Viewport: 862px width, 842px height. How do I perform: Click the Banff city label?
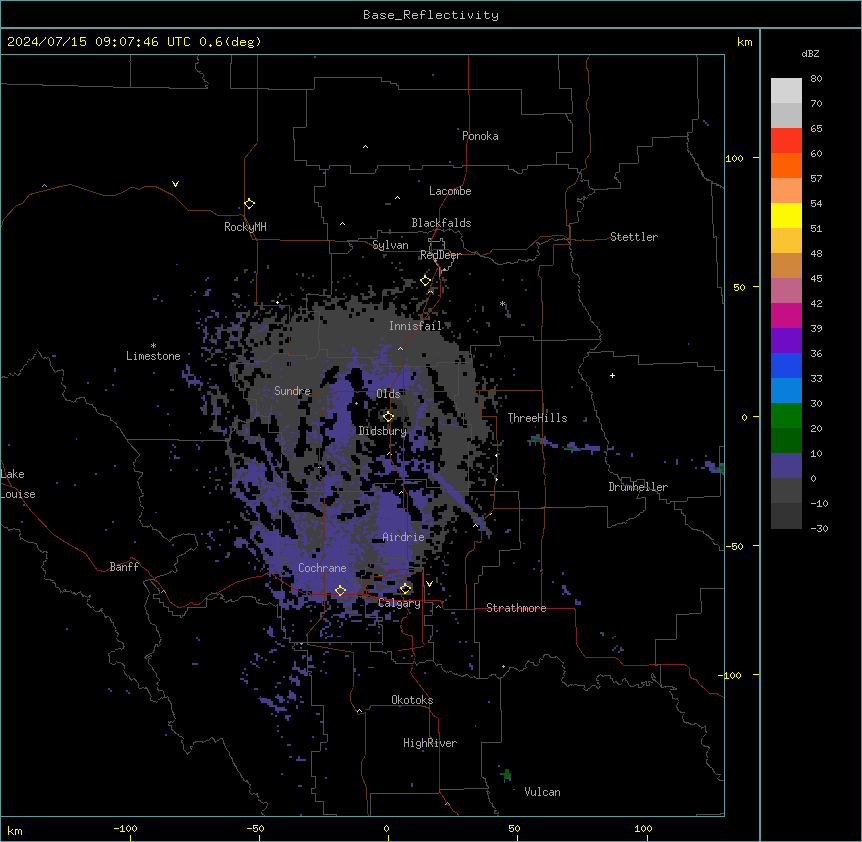124,567
